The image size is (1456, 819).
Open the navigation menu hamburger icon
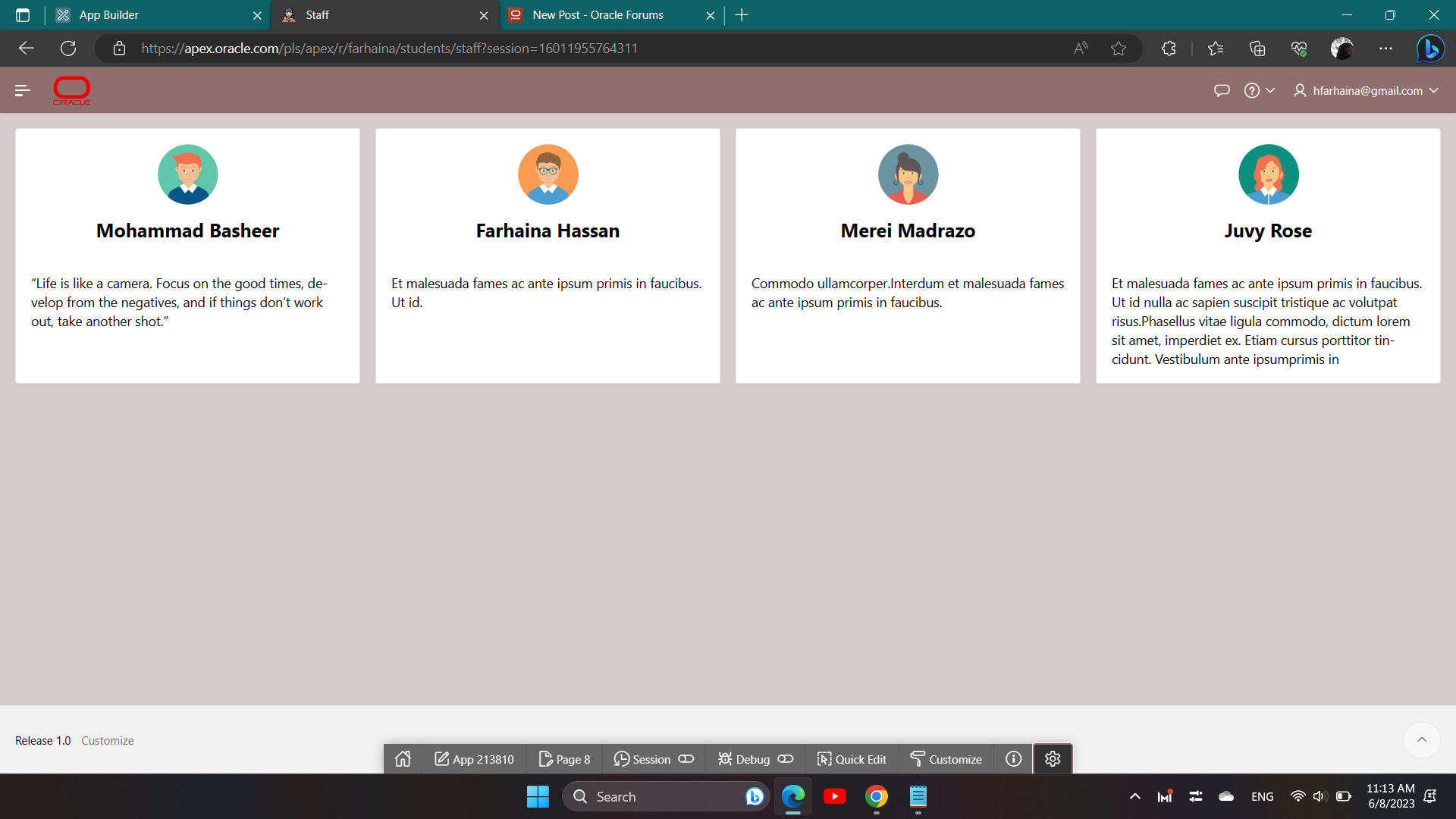tap(22, 90)
